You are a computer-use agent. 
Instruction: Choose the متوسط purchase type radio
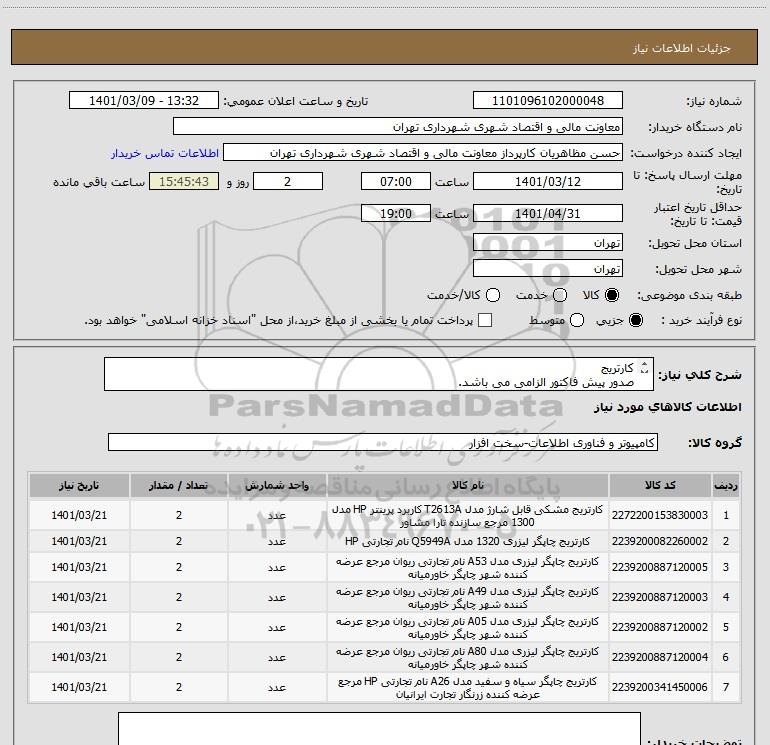coord(577,320)
